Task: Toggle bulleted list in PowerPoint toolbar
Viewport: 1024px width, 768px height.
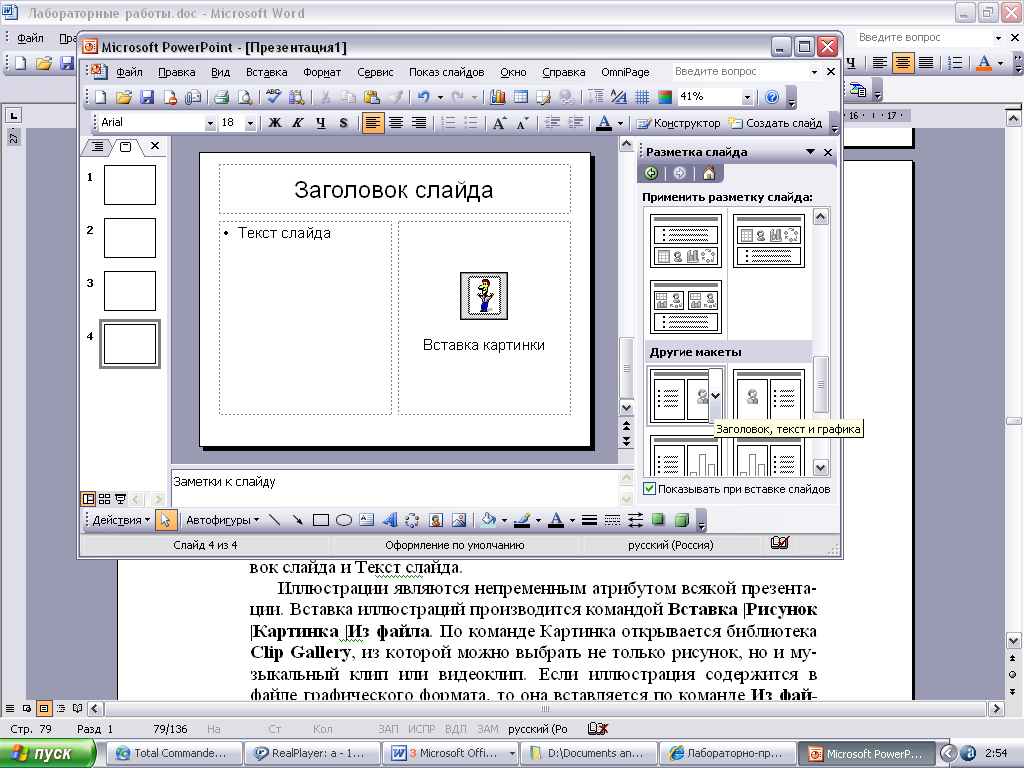Action: pyautogui.click(x=470, y=123)
